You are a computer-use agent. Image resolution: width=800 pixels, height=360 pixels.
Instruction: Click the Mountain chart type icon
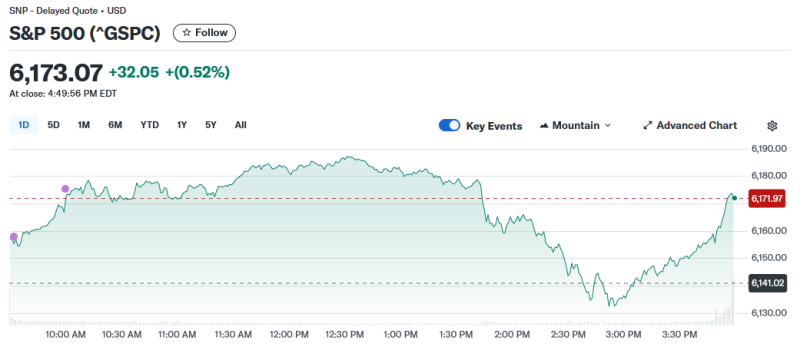pyautogui.click(x=544, y=125)
